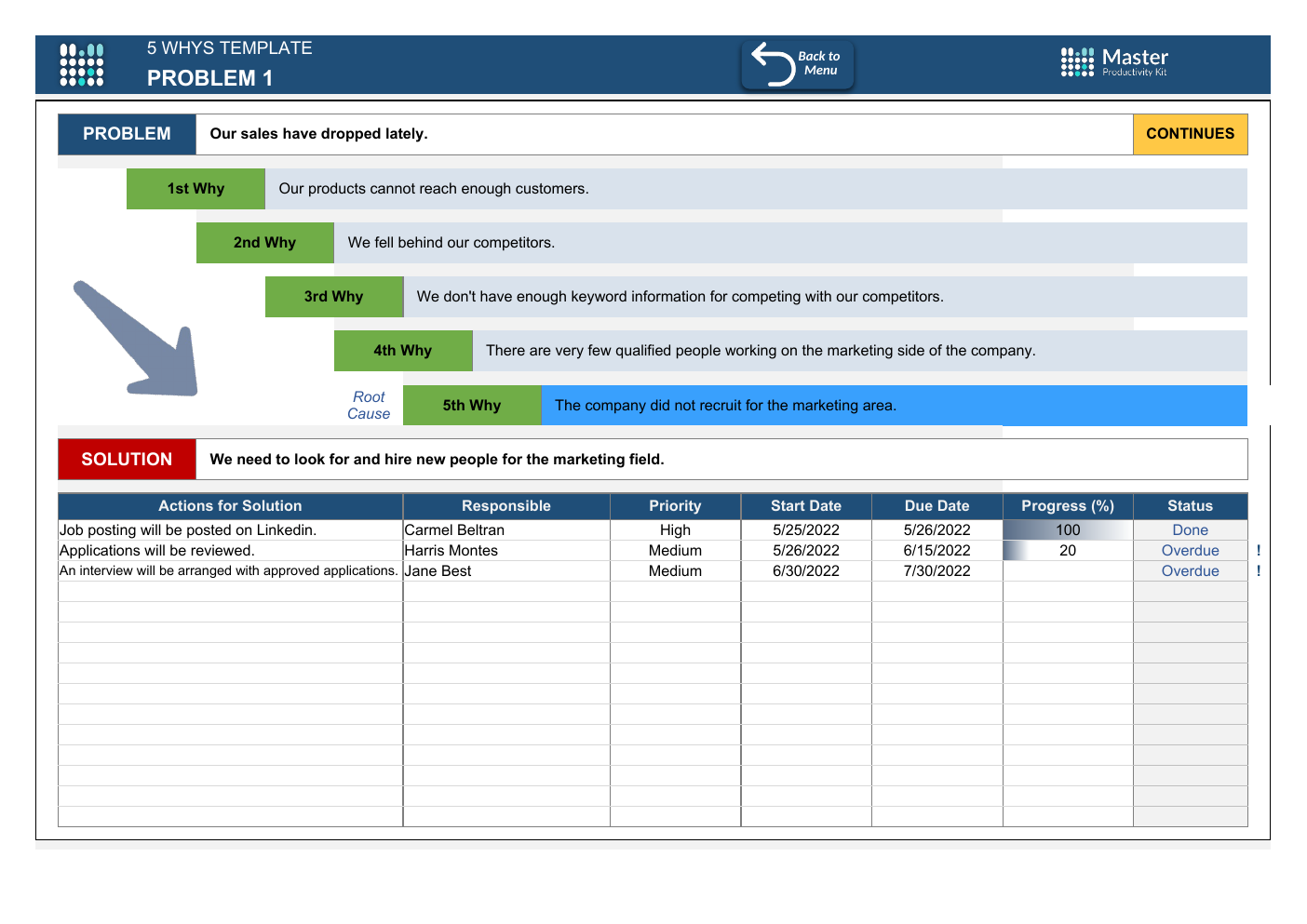Click the Back to Menu button
Screen dimensions: 1307x924
(798, 64)
